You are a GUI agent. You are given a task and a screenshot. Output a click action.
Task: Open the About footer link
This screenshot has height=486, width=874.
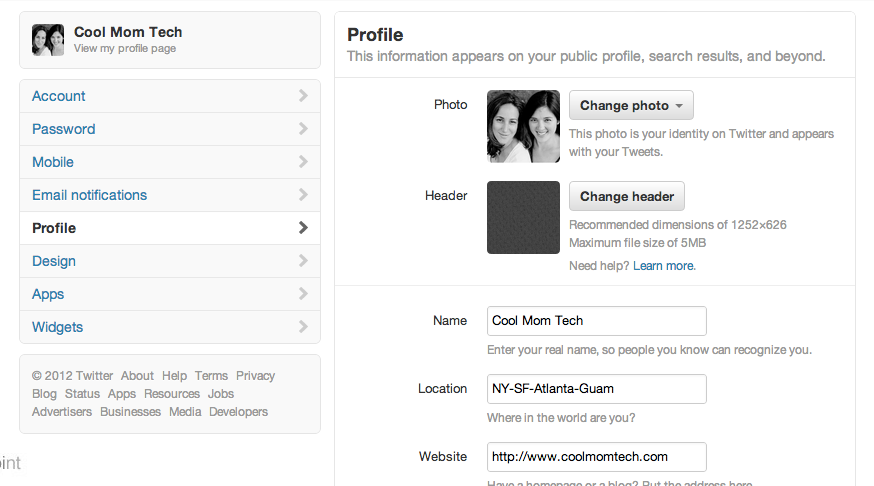137,376
